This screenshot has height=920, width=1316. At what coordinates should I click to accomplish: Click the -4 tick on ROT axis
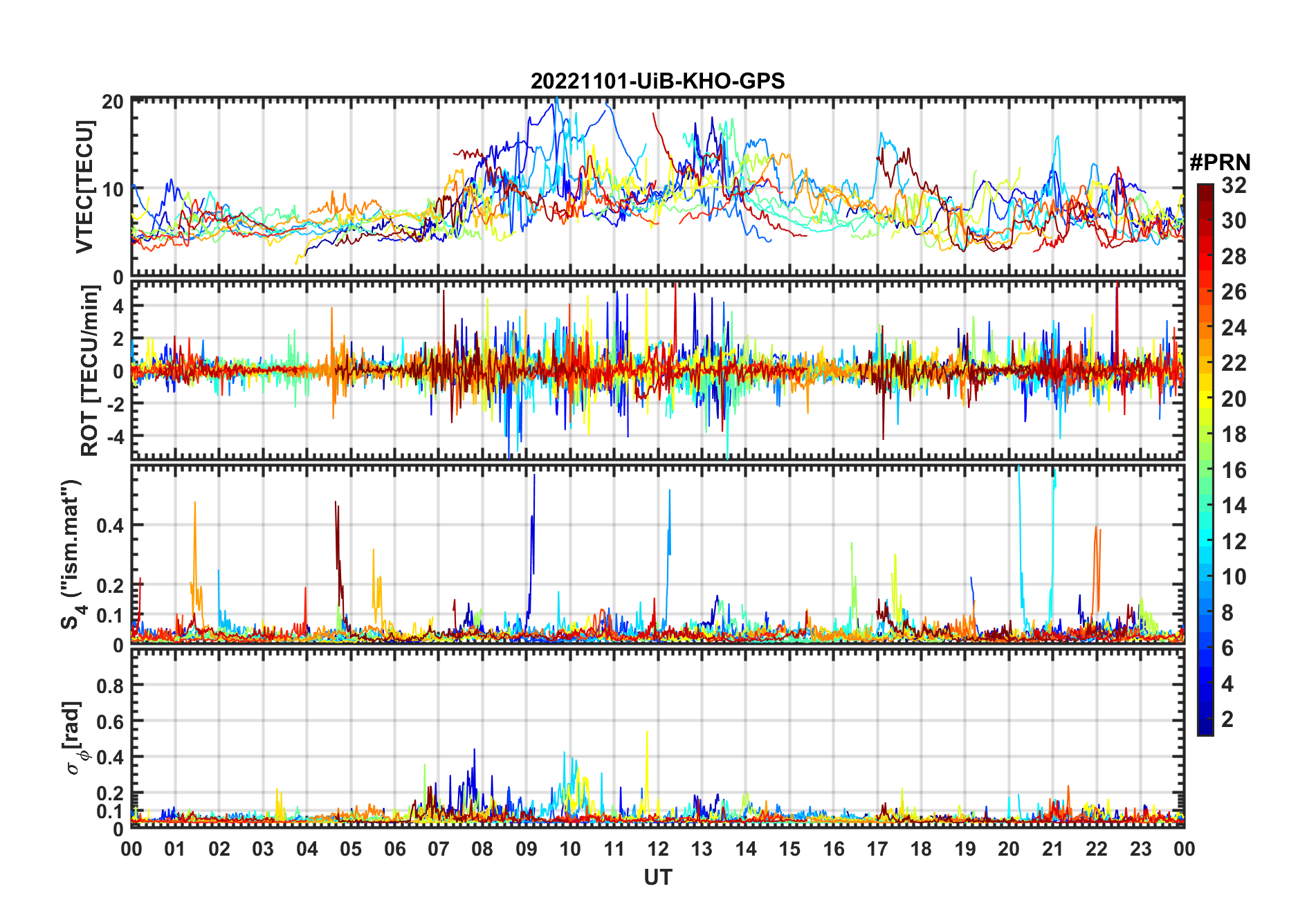tap(116, 436)
